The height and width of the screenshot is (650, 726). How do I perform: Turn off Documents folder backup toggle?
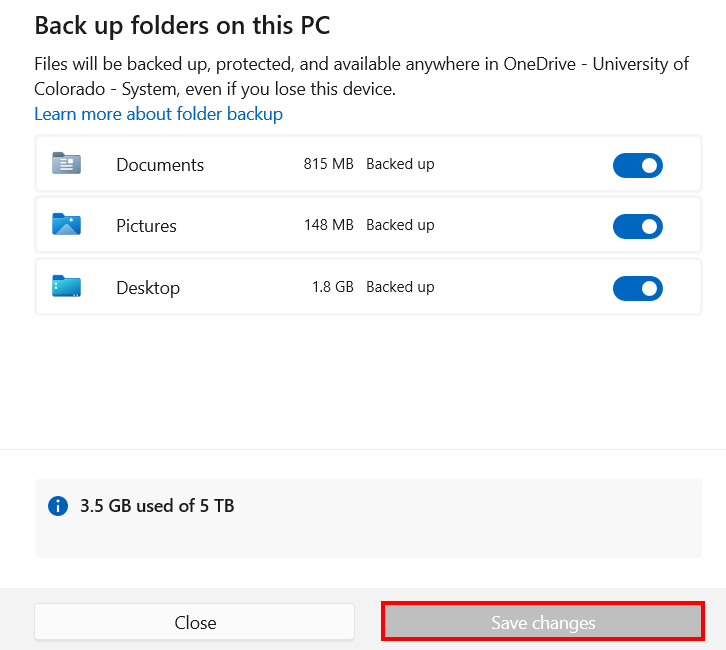click(x=638, y=165)
